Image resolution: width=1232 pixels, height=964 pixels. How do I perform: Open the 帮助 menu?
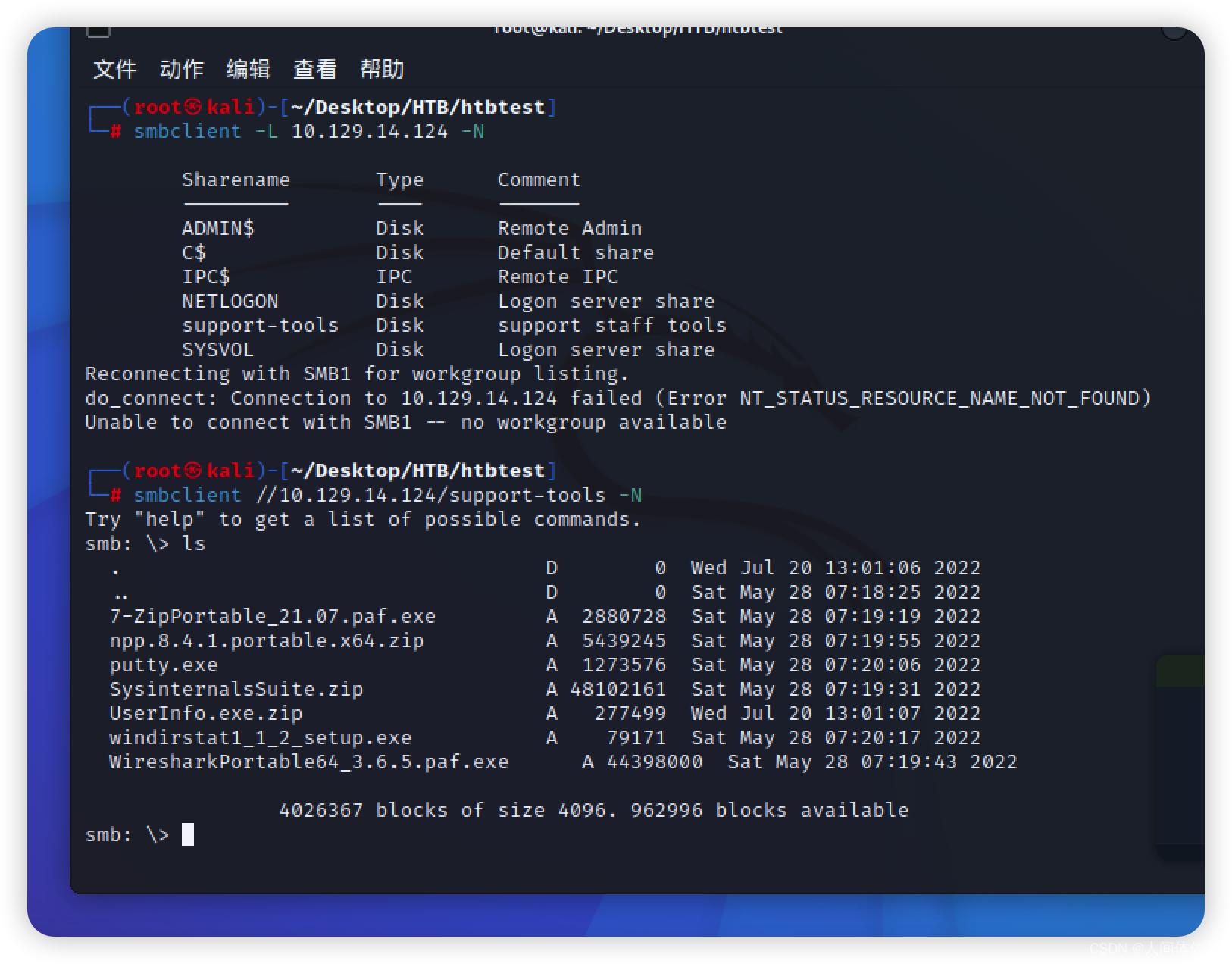[381, 69]
